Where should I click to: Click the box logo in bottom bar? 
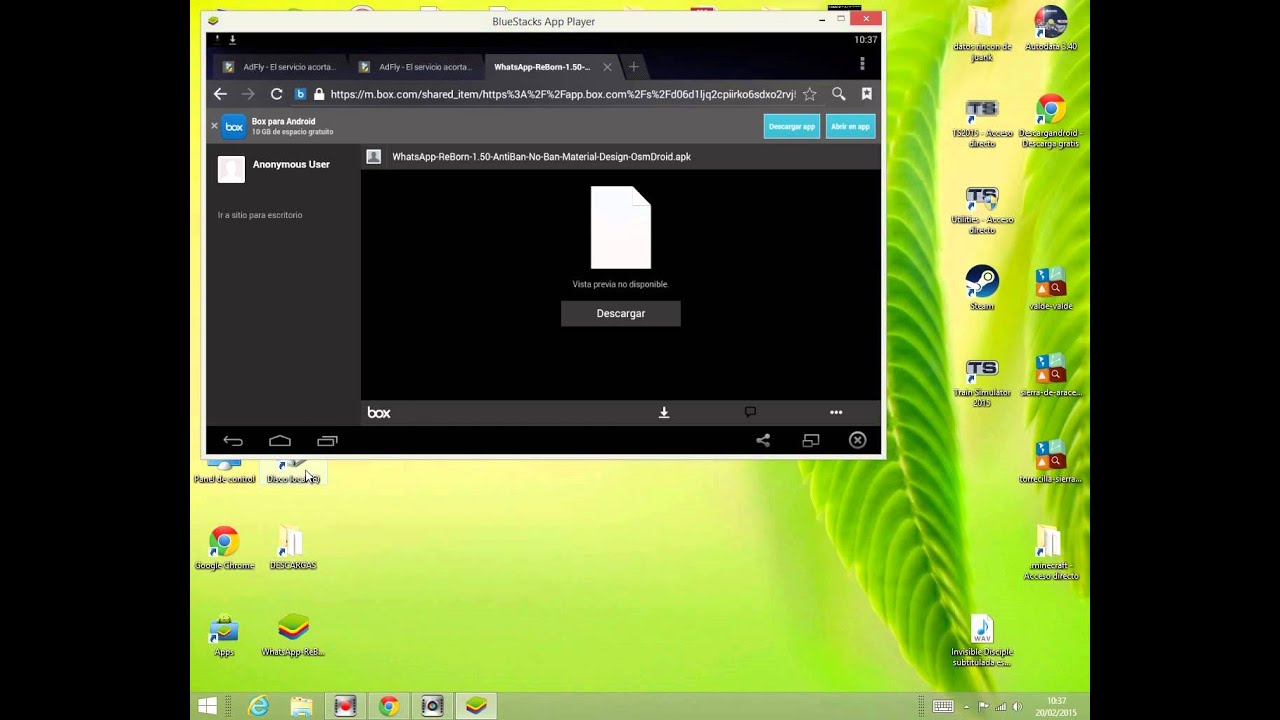(x=379, y=412)
